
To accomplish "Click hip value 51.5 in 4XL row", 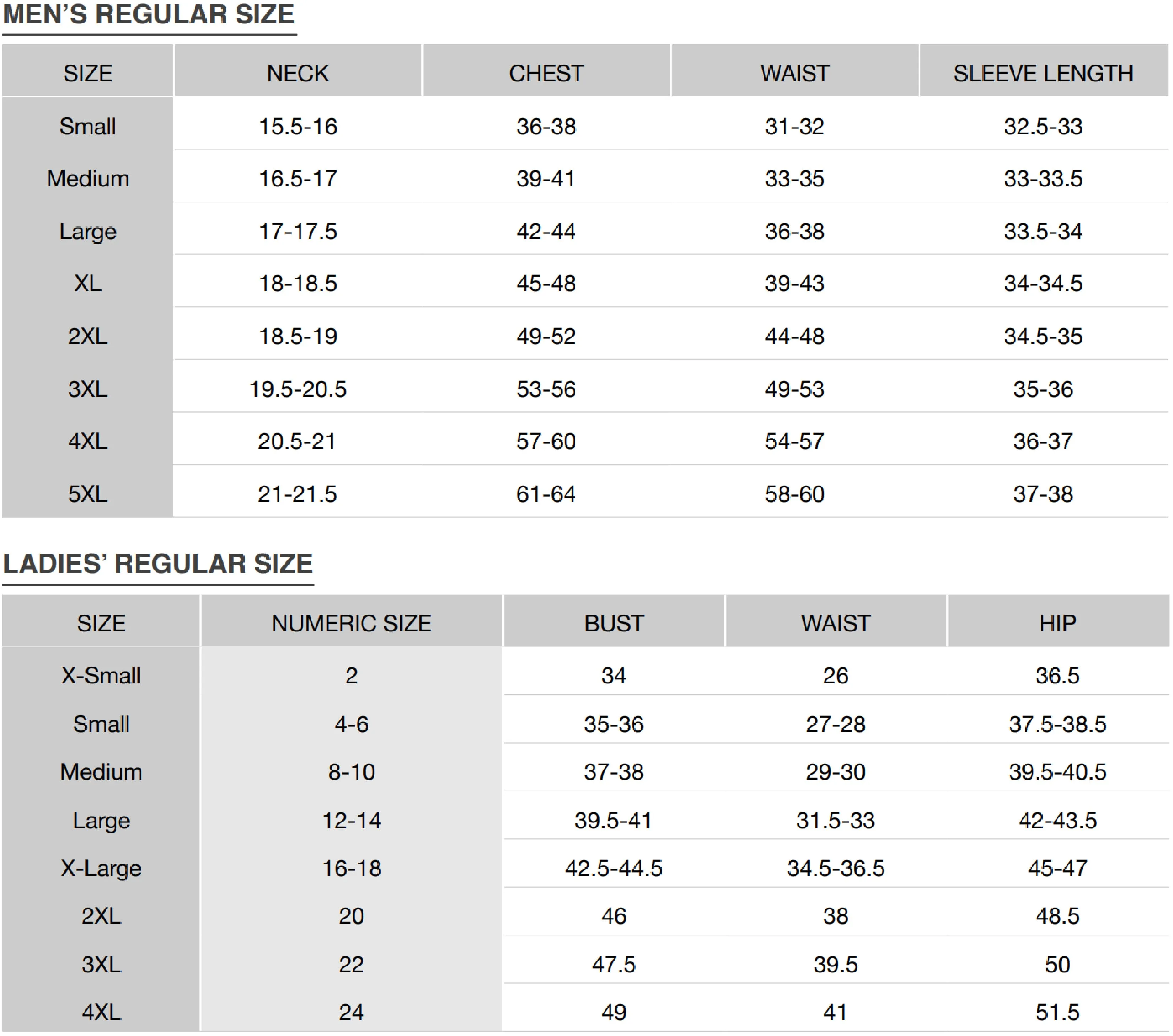I will point(1057,1012).
